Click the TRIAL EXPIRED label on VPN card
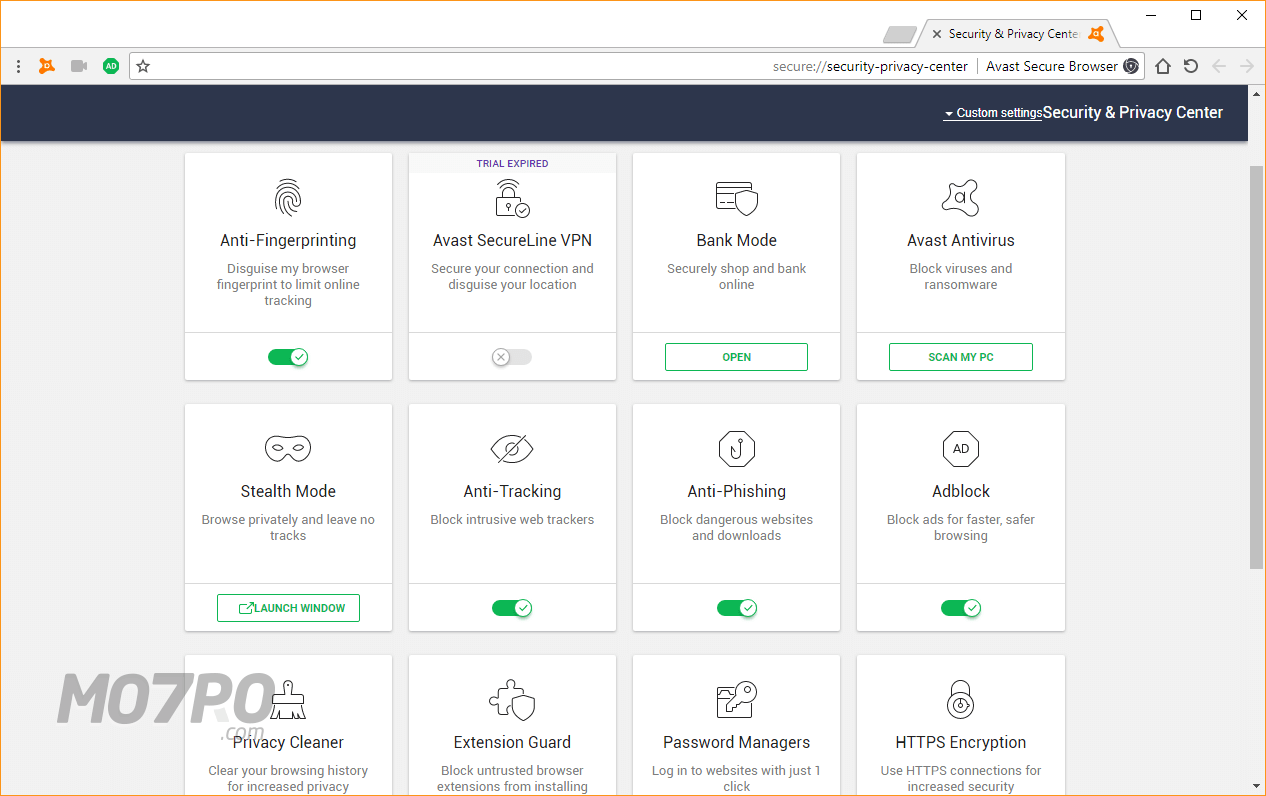This screenshot has height=796, width=1266. [x=512, y=164]
